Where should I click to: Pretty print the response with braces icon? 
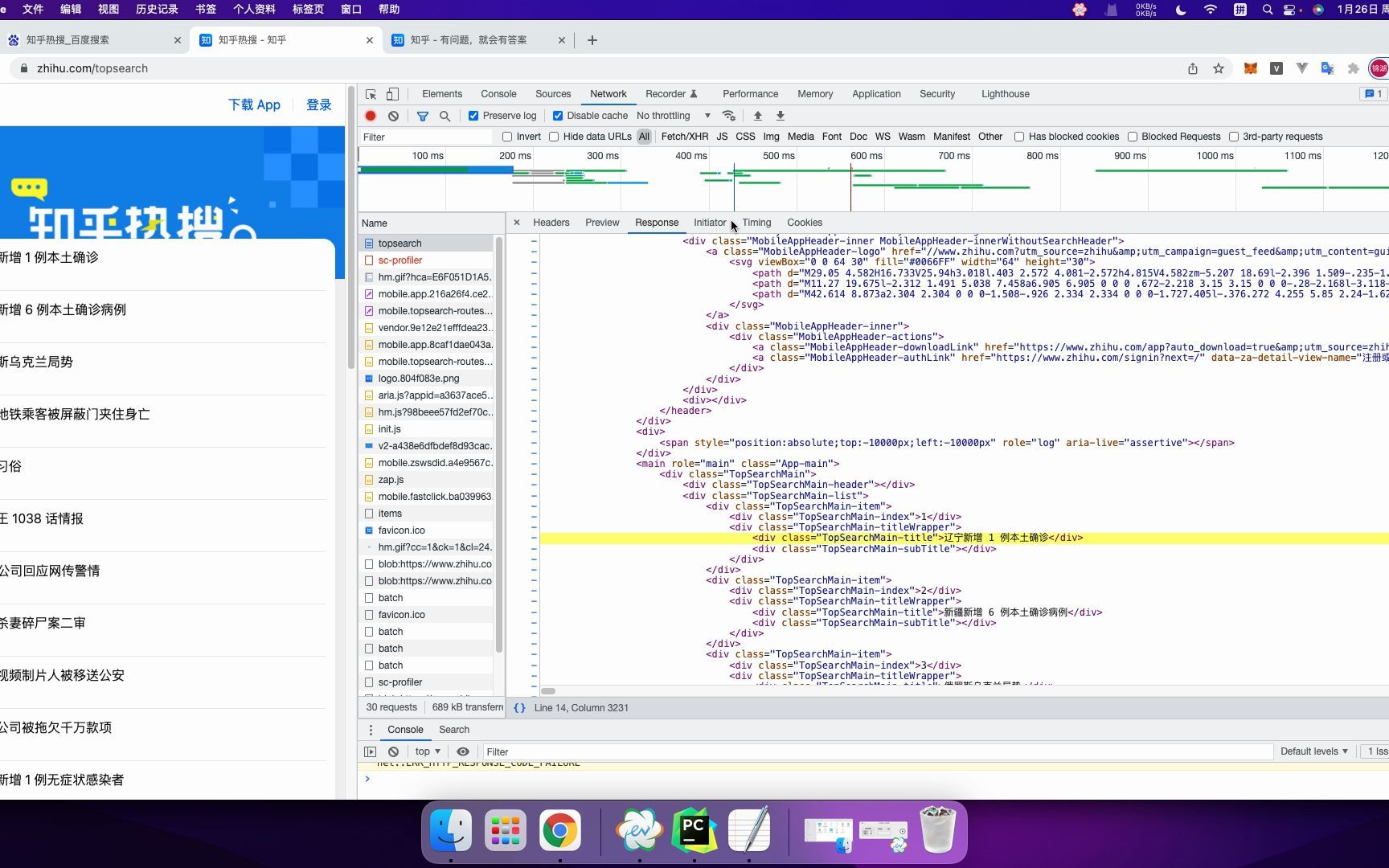pyautogui.click(x=519, y=708)
